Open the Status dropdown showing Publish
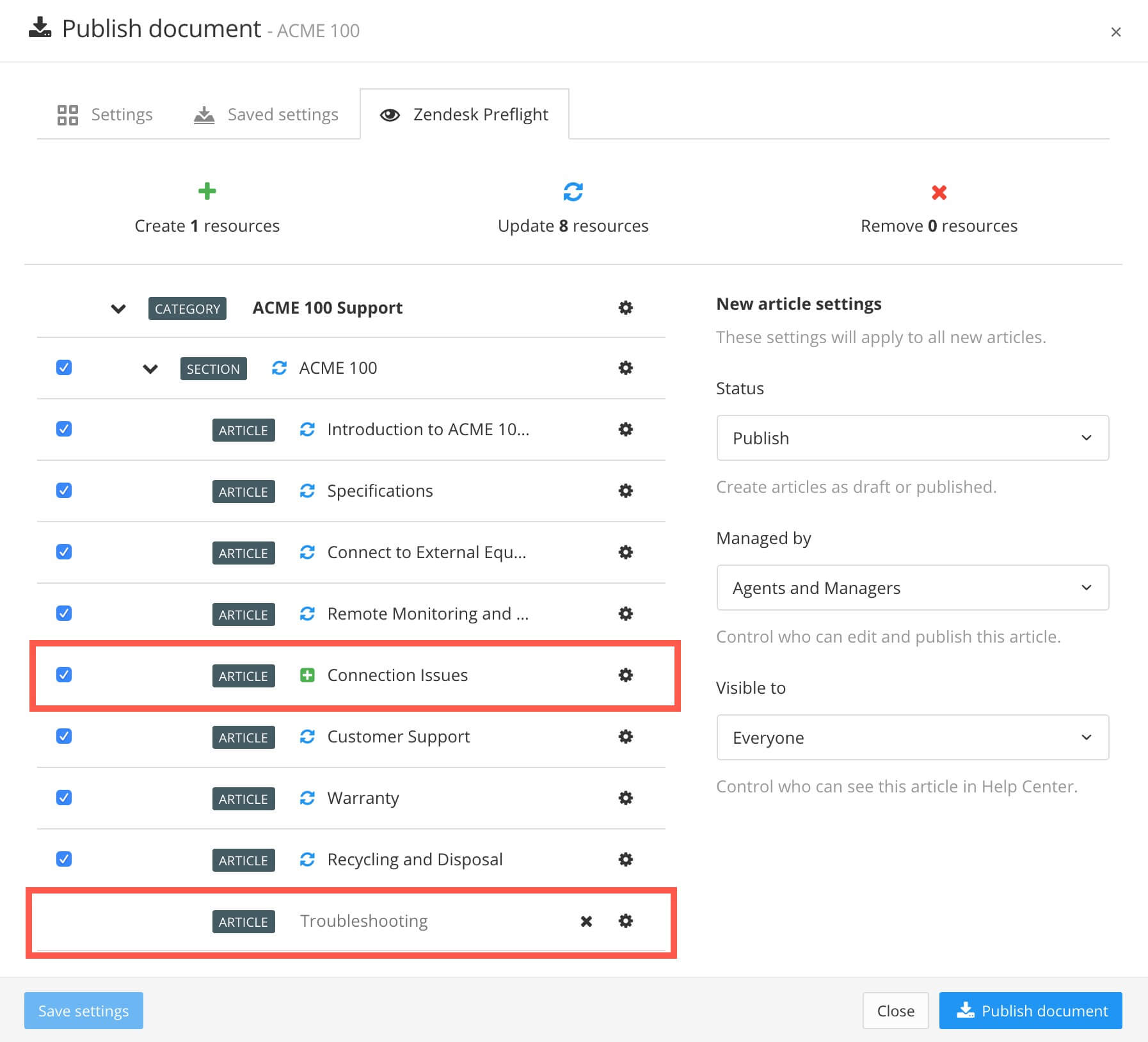The height and width of the screenshot is (1042, 1148). pyautogui.click(x=912, y=438)
